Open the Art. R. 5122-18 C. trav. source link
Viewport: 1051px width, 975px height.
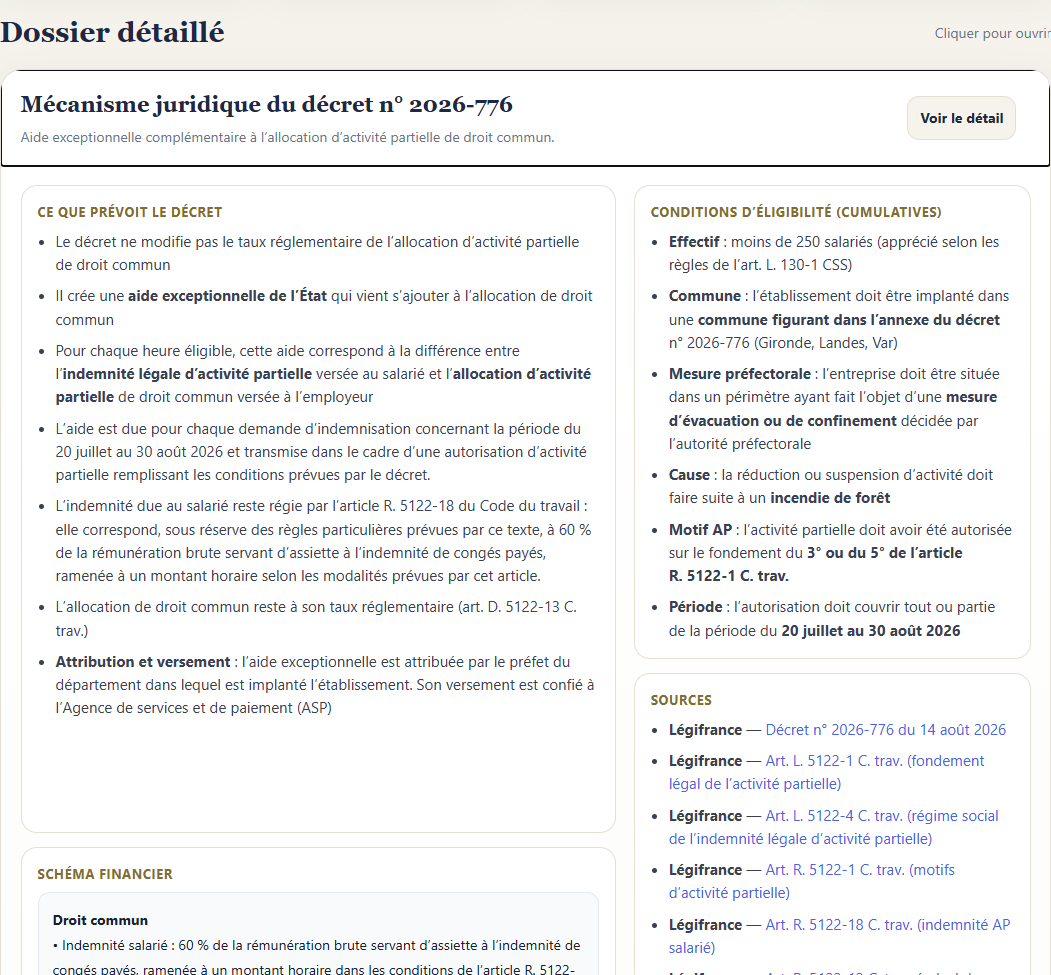tap(839, 936)
